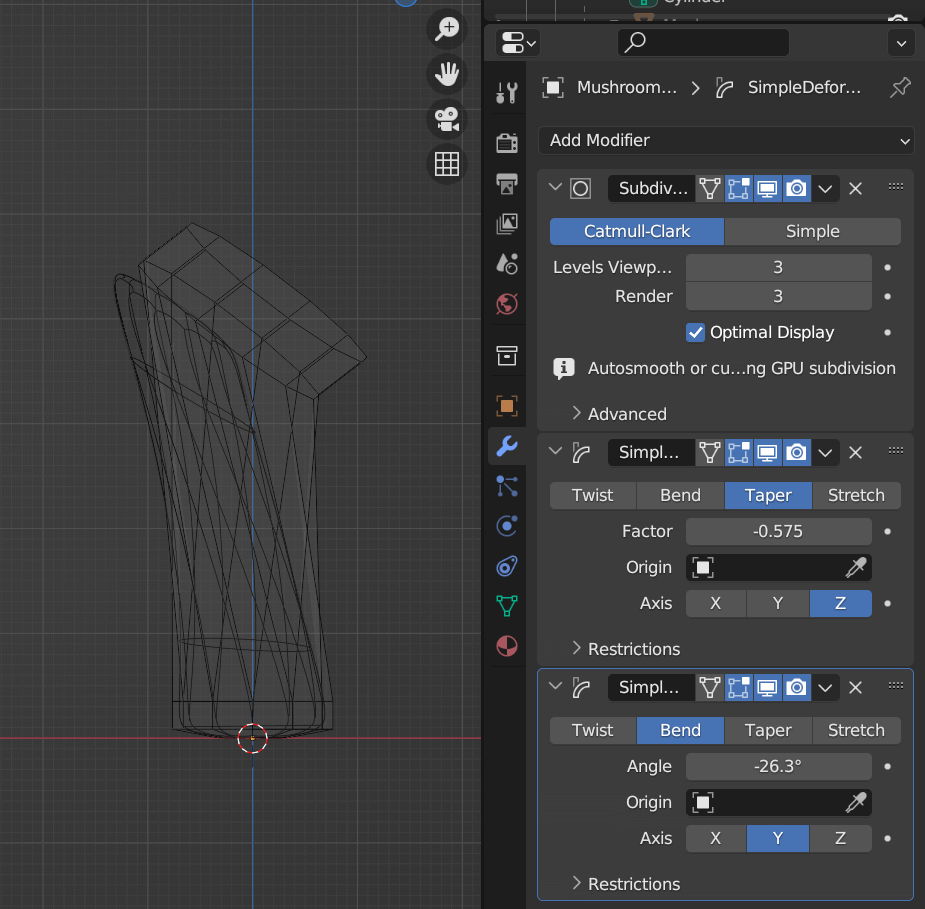Screen dimensions: 925x909
Task: Pin the properties editor context
Action: point(900,88)
